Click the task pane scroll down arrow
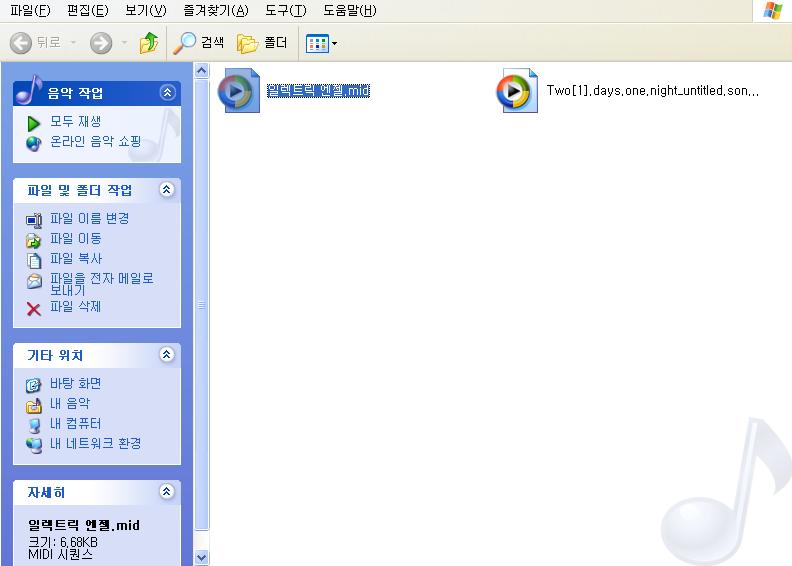 [202, 558]
